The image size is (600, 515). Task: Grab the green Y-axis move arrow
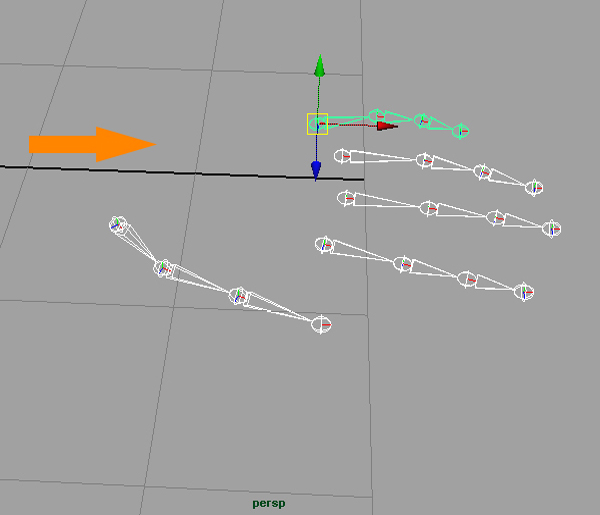click(320, 66)
